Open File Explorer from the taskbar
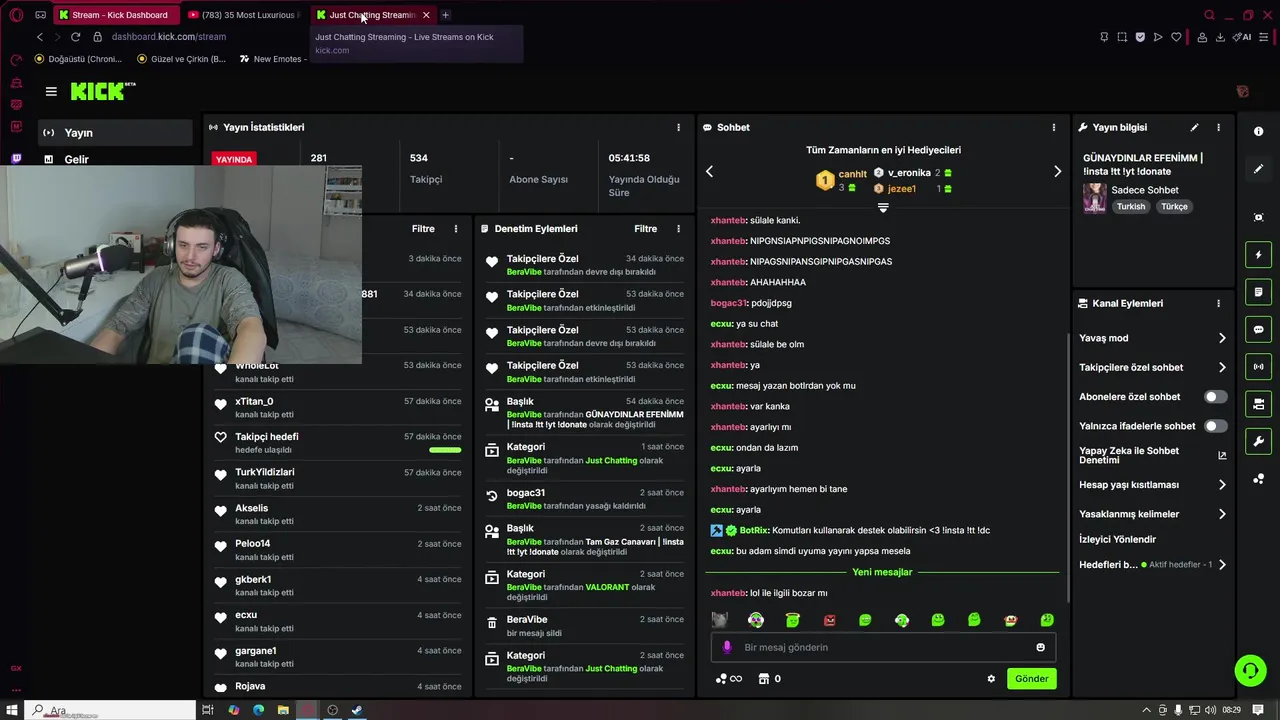This screenshot has width=1280, height=720. pos(283,710)
